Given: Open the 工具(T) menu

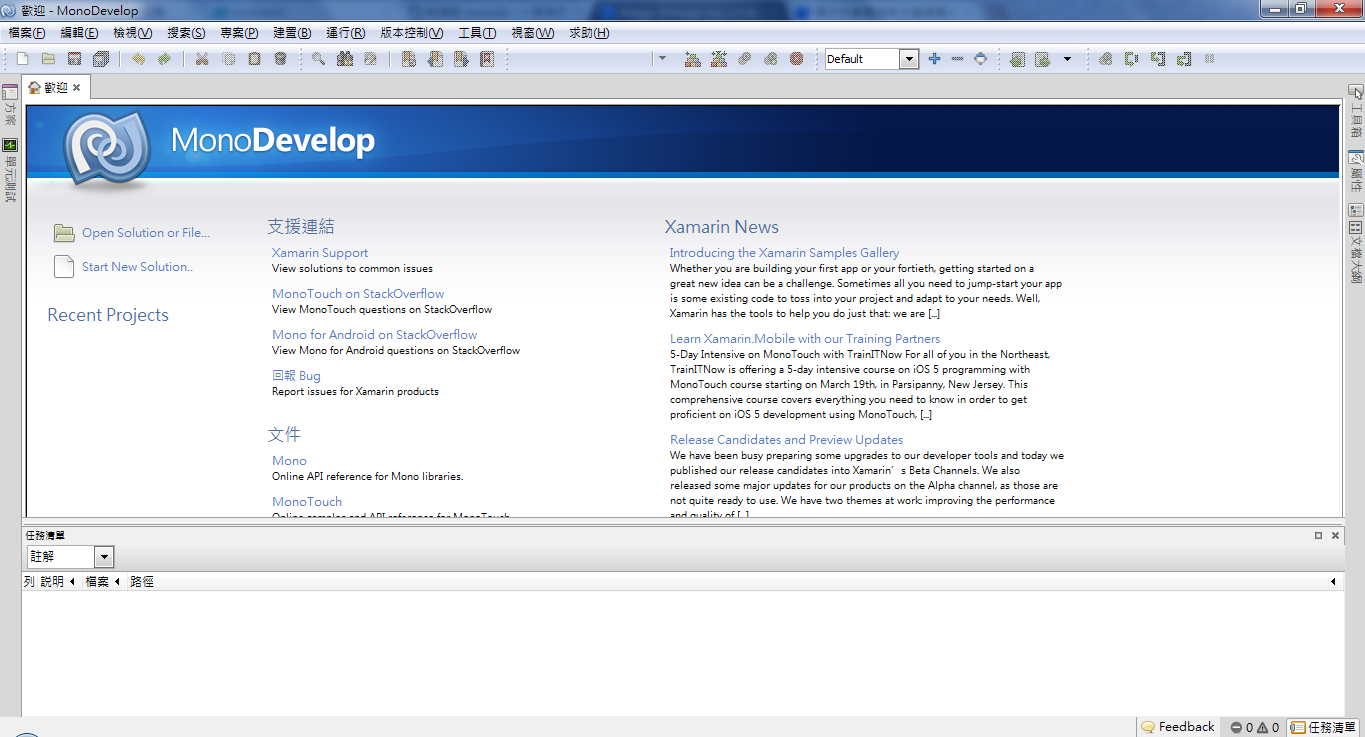Looking at the screenshot, I should pos(477,33).
